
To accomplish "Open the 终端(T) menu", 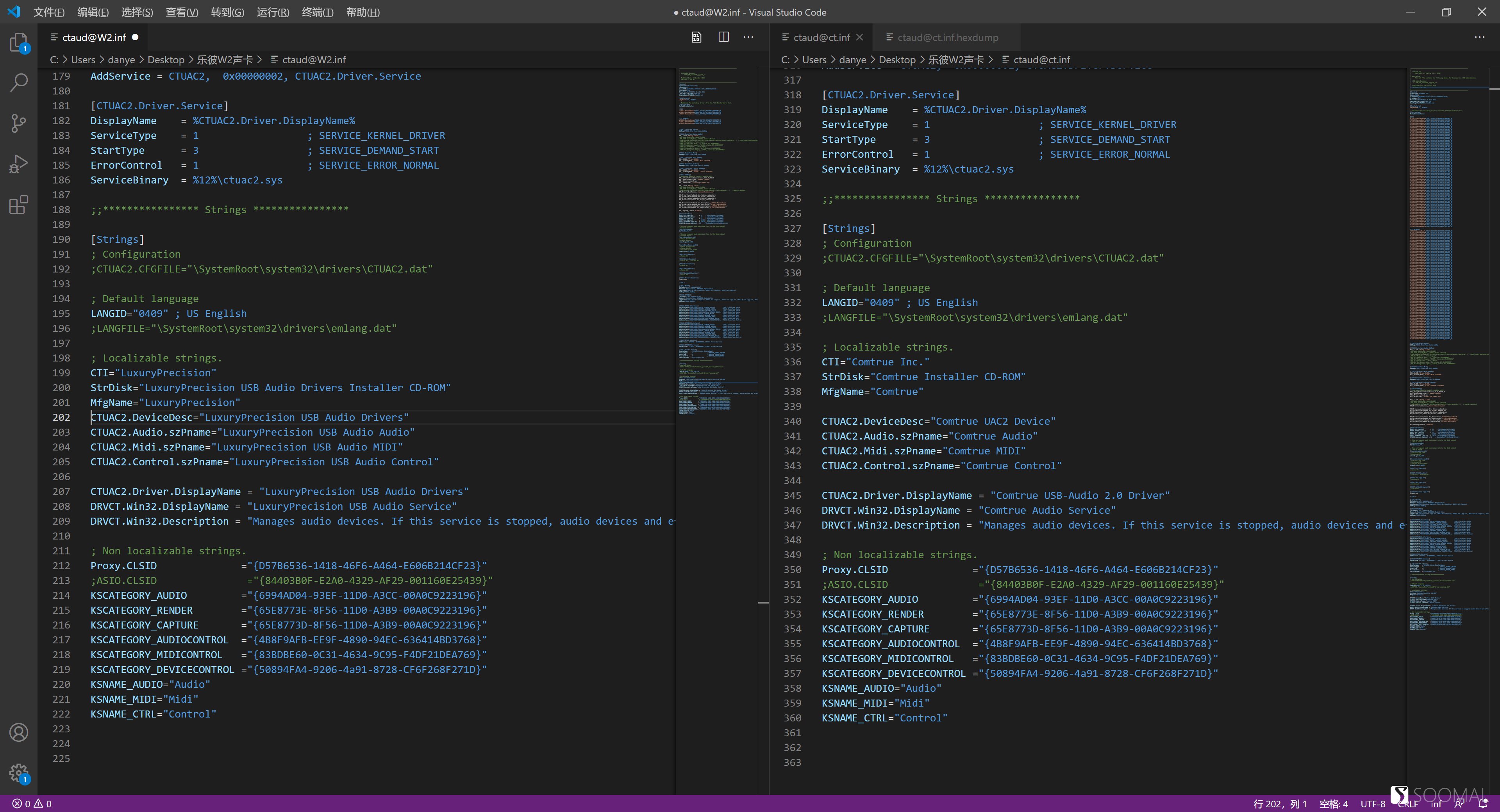I will tap(317, 12).
